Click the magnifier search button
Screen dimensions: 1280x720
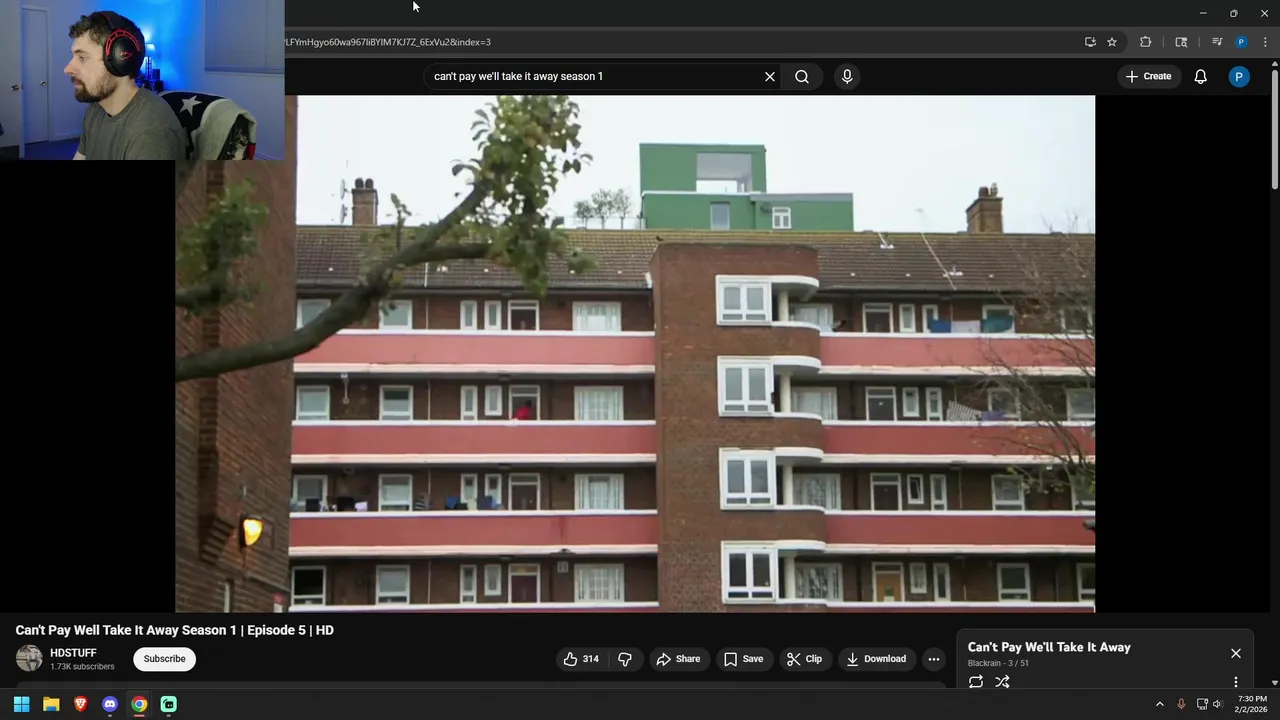click(802, 76)
